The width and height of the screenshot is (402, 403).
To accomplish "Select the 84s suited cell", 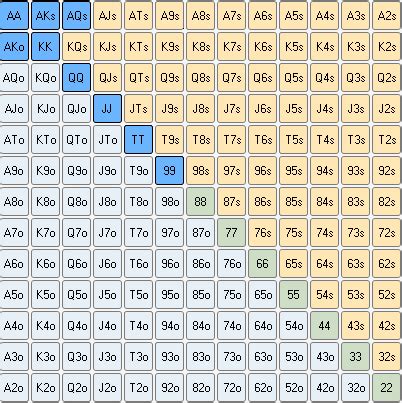I will (324, 201).
